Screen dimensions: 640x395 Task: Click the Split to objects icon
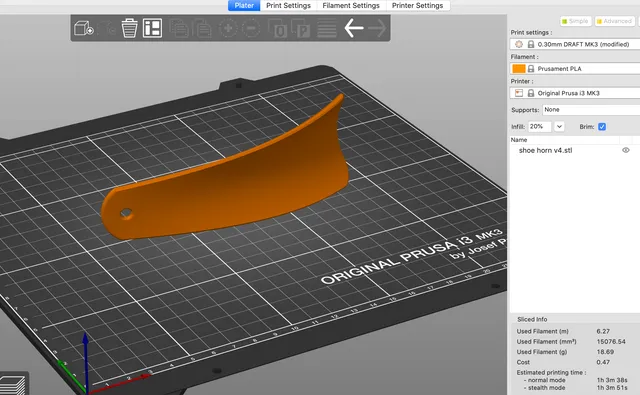(x=278, y=29)
